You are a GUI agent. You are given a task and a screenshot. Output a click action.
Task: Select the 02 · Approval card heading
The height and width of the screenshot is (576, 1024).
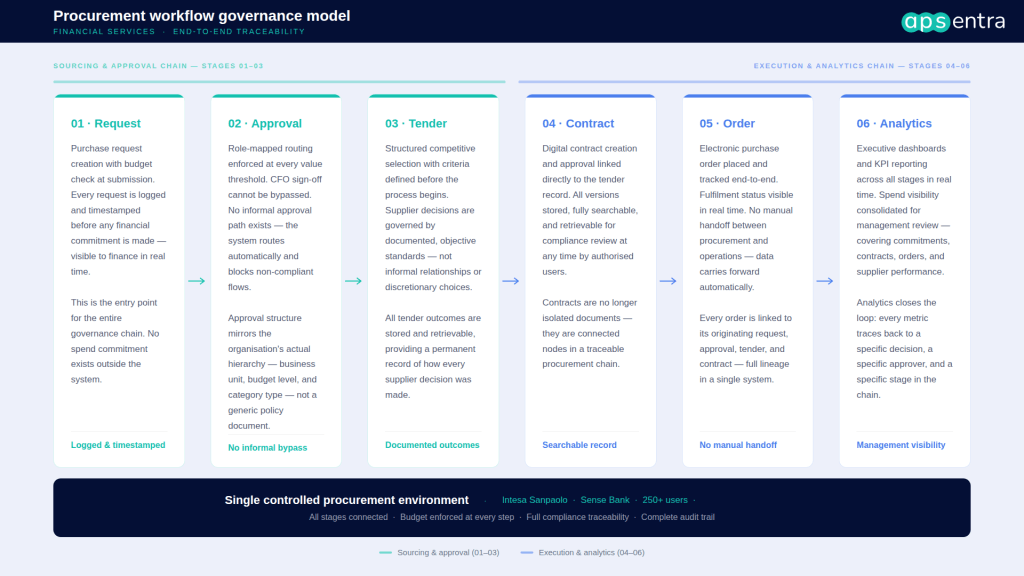click(x=264, y=123)
